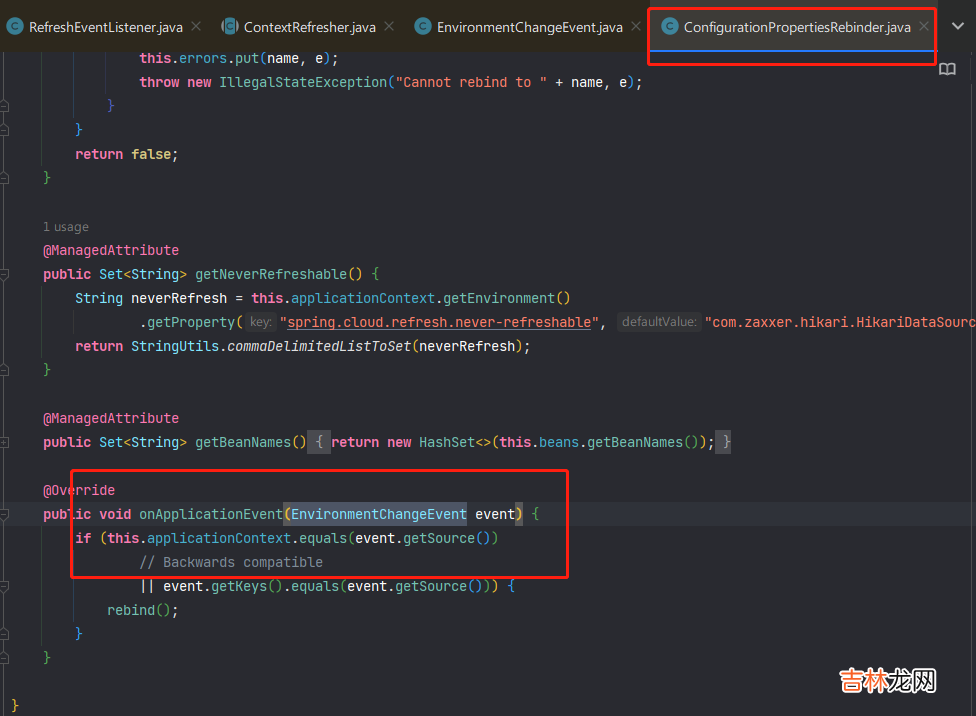Toggle Reader Mode book icon

click(x=946, y=69)
